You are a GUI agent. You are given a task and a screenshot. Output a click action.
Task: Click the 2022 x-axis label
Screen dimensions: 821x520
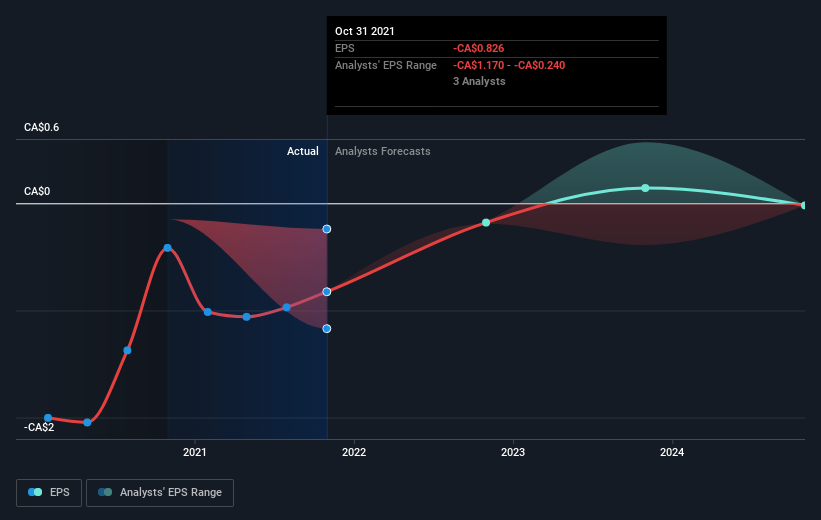tap(354, 452)
